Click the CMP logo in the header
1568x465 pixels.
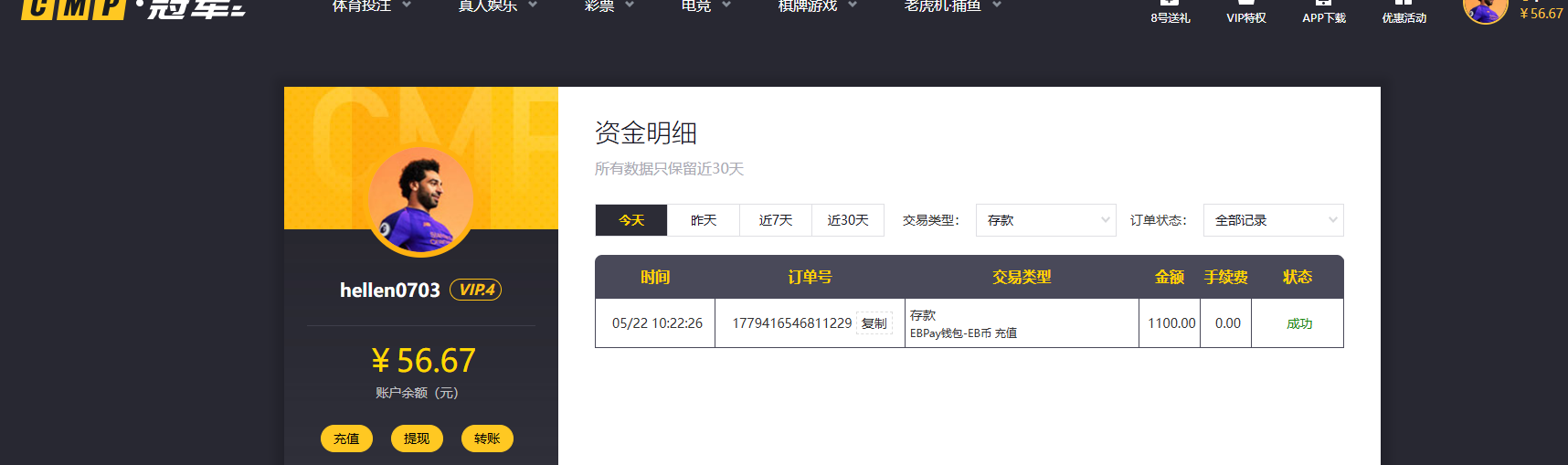[133, 8]
